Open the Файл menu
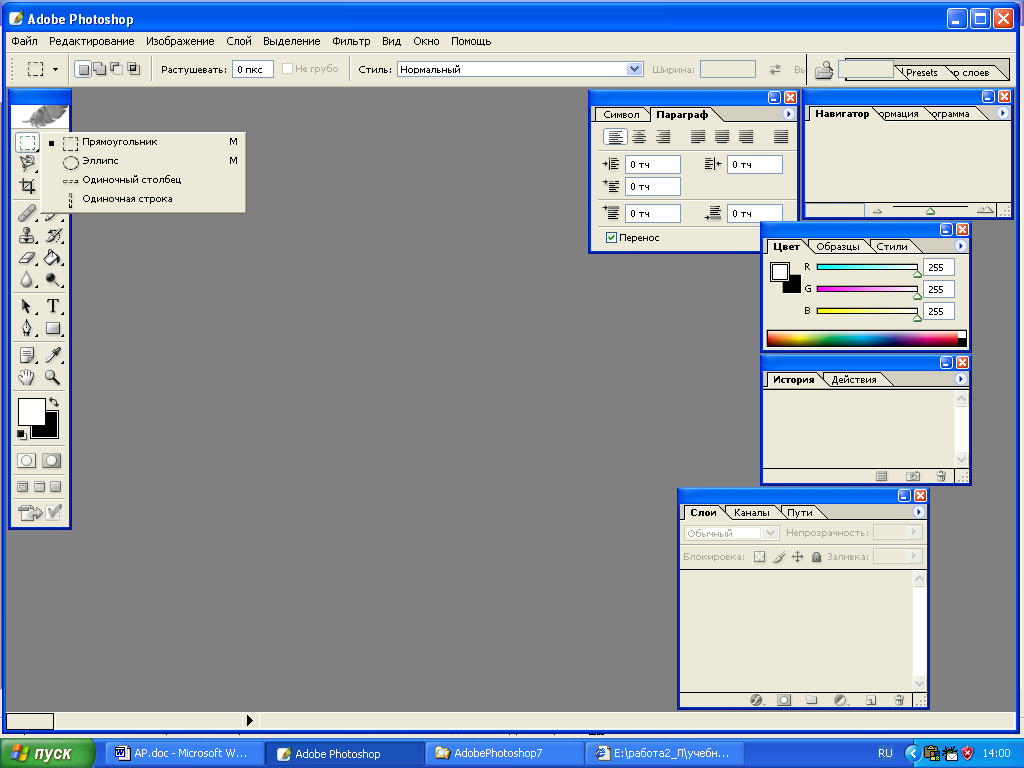 [24, 41]
